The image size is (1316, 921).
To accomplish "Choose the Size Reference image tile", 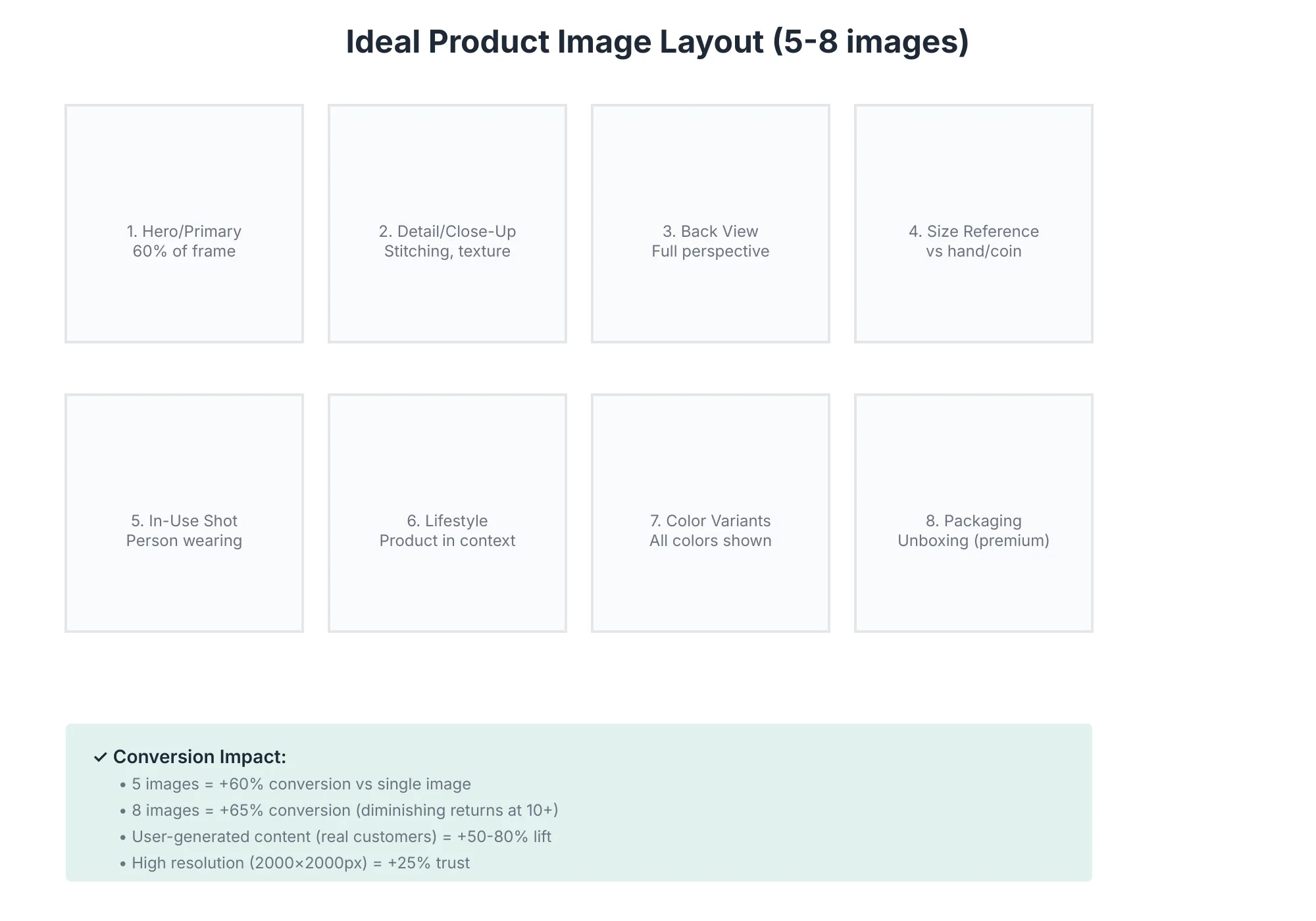I will coord(974,224).
